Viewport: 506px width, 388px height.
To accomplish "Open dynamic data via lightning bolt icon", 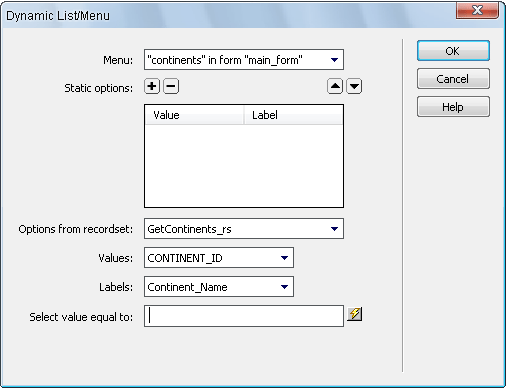I will pyautogui.click(x=354, y=314).
